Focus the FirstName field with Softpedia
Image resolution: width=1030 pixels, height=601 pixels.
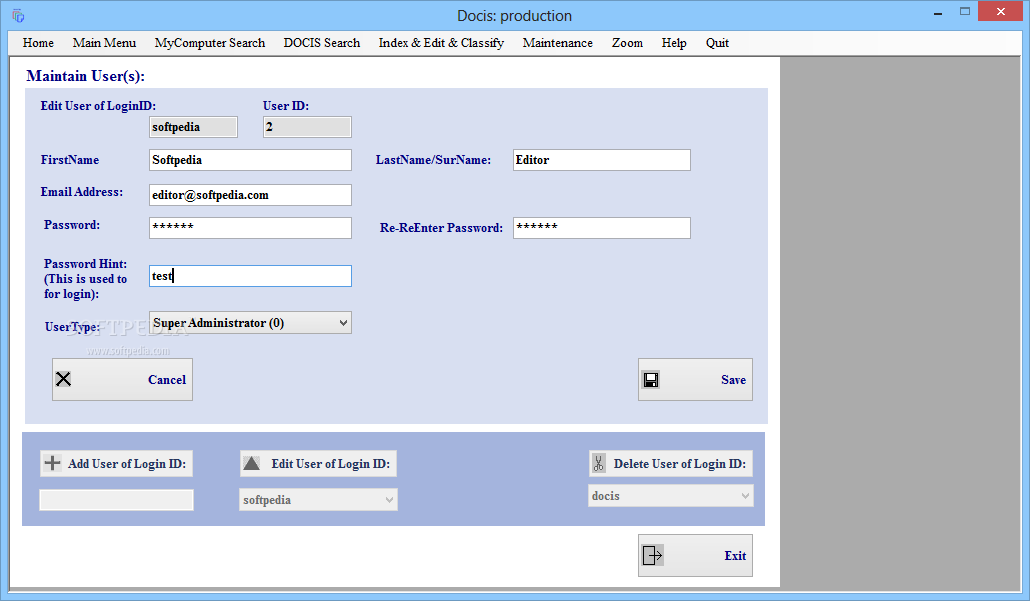click(x=250, y=160)
